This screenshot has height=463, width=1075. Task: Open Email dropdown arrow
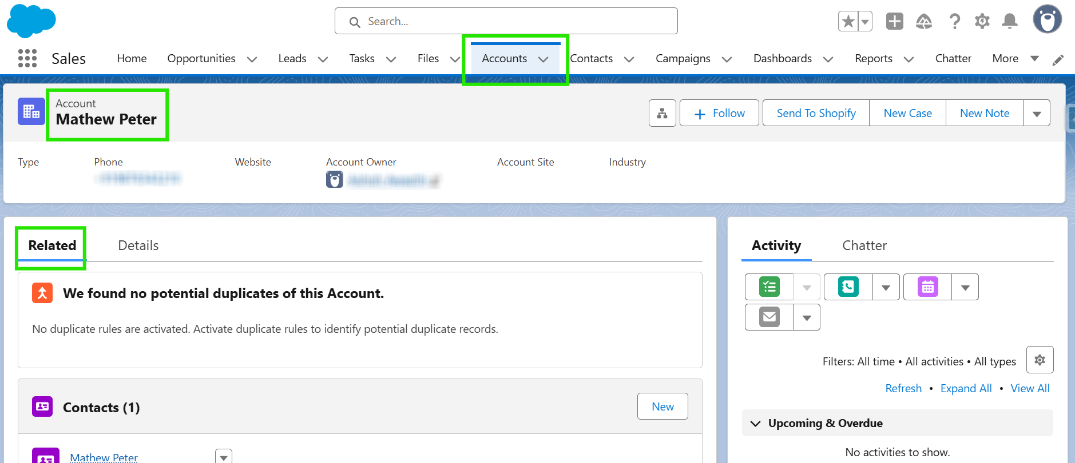tap(807, 317)
